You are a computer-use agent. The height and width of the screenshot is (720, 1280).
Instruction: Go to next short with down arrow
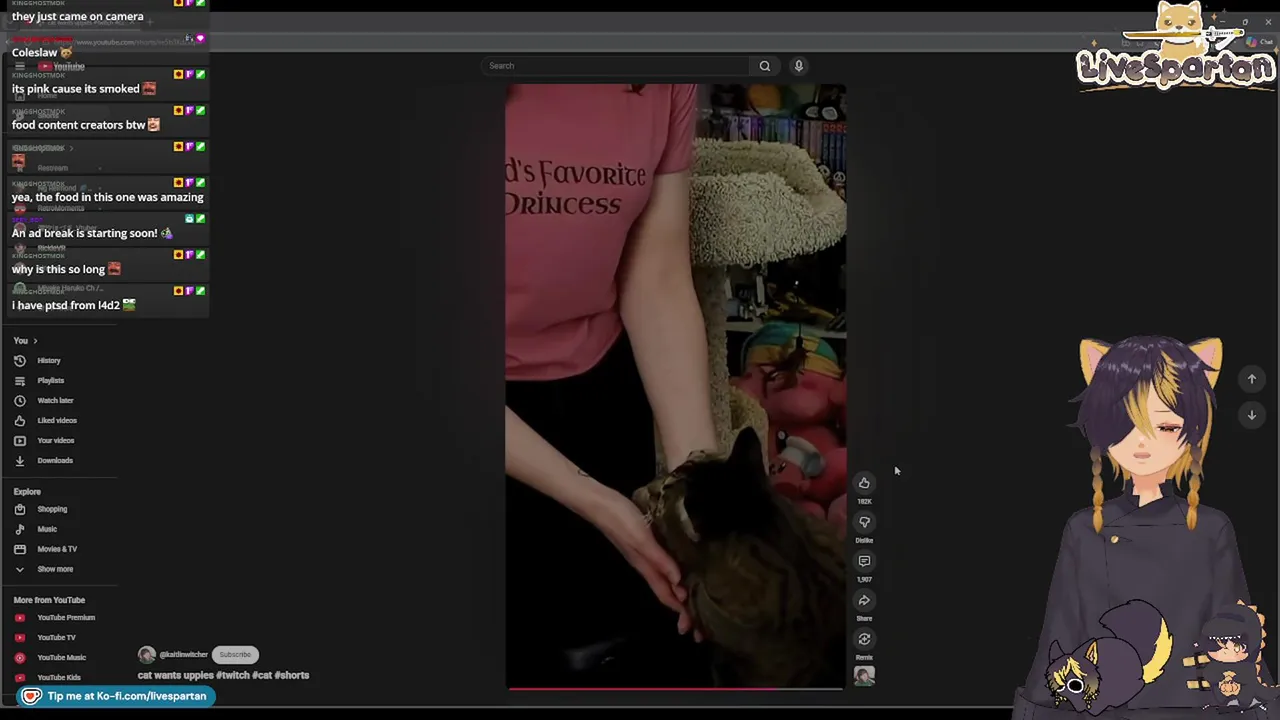pos(1251,415)
